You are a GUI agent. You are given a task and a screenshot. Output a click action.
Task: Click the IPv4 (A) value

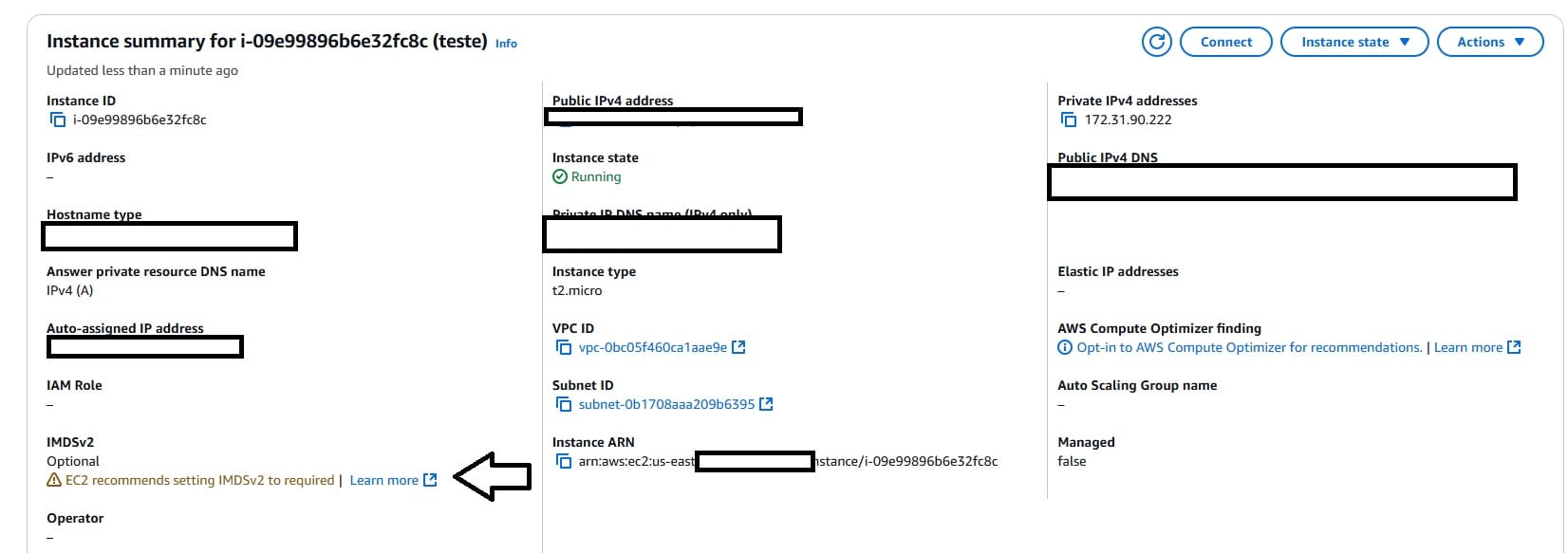click(x=70, y=290)
